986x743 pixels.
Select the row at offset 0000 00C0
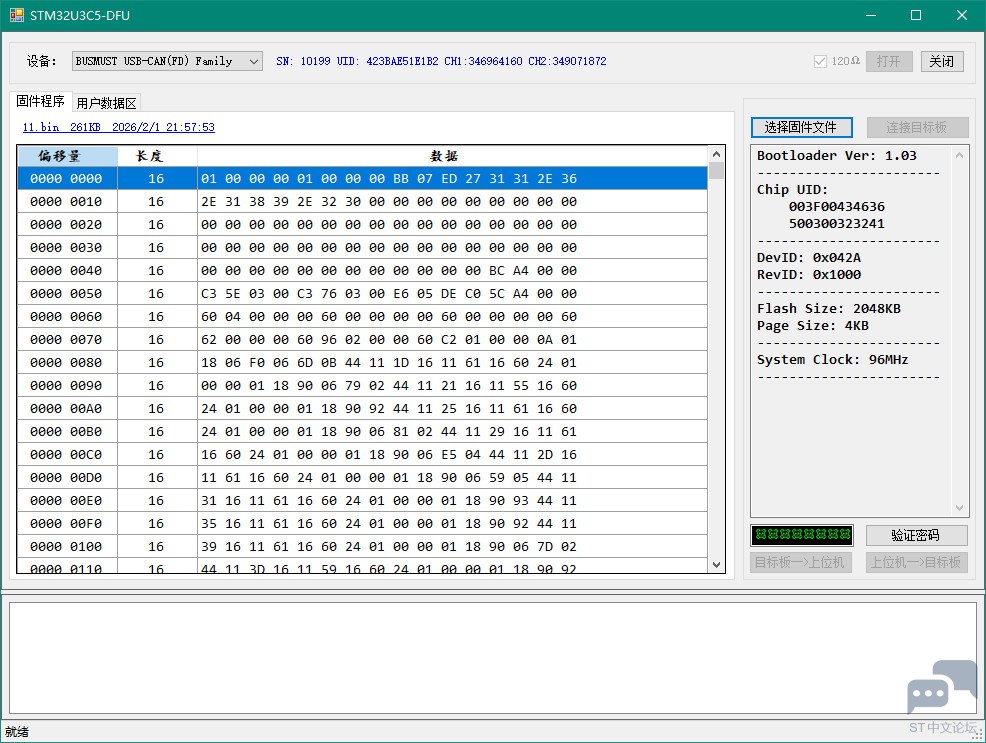click(362, 454)
